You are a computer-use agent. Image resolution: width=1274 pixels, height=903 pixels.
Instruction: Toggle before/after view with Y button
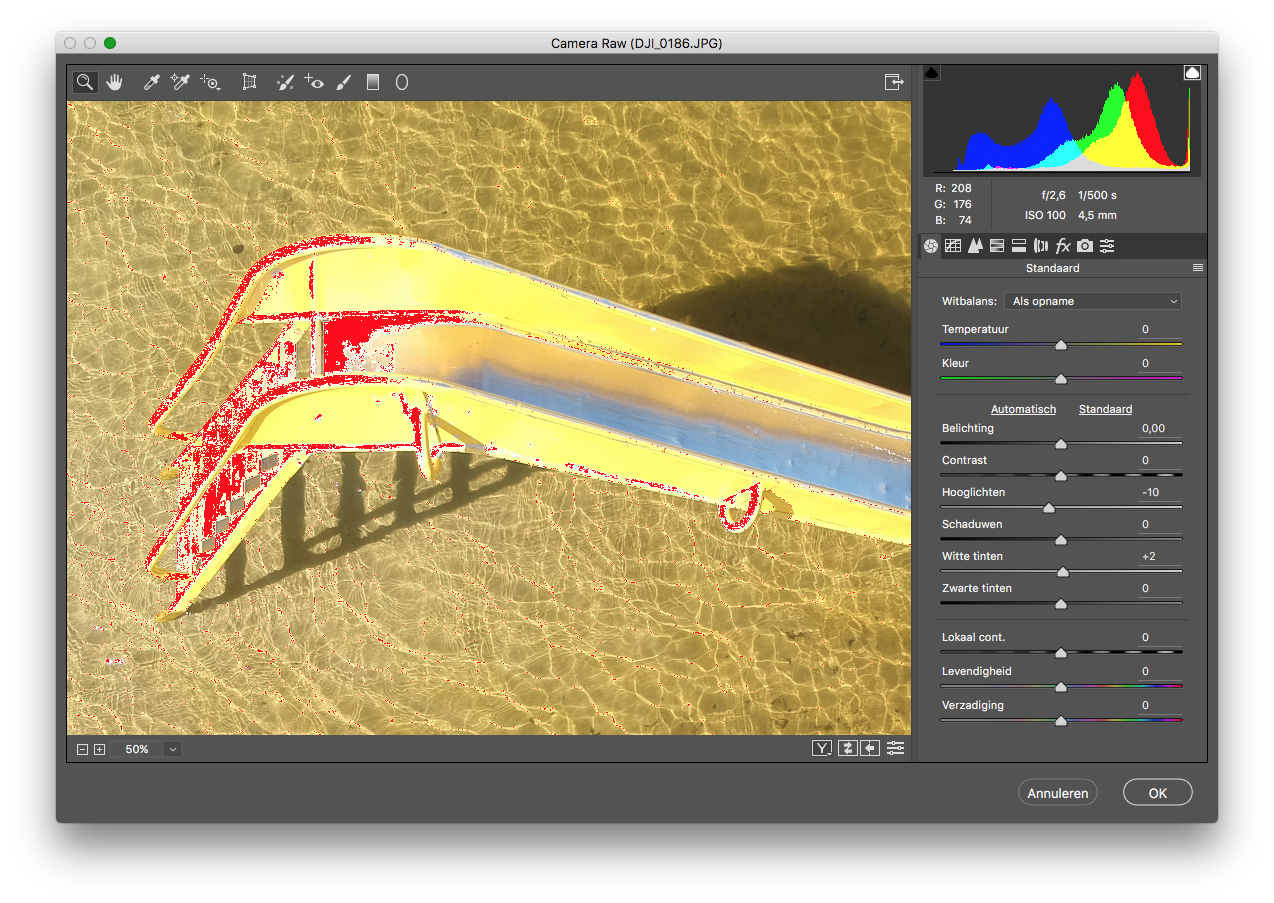click(x=822, y=748)
